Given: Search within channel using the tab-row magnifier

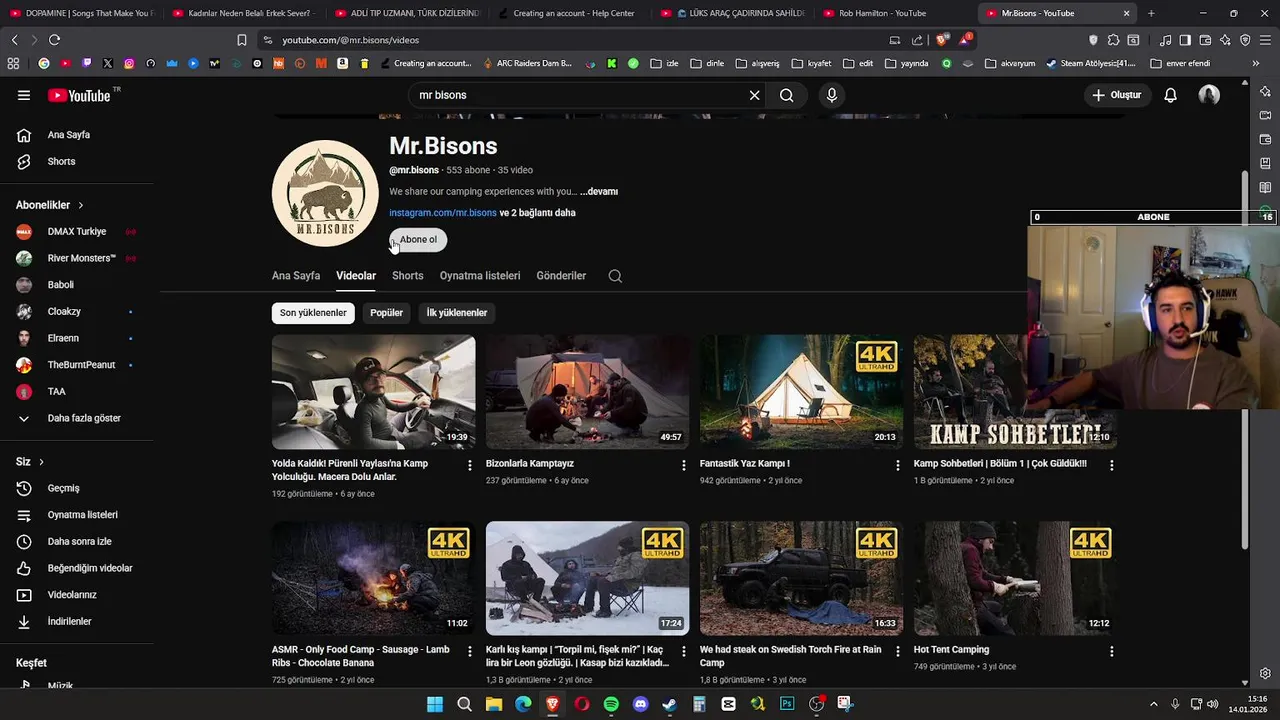Looking at the screenshot, I should click(615, 276).
